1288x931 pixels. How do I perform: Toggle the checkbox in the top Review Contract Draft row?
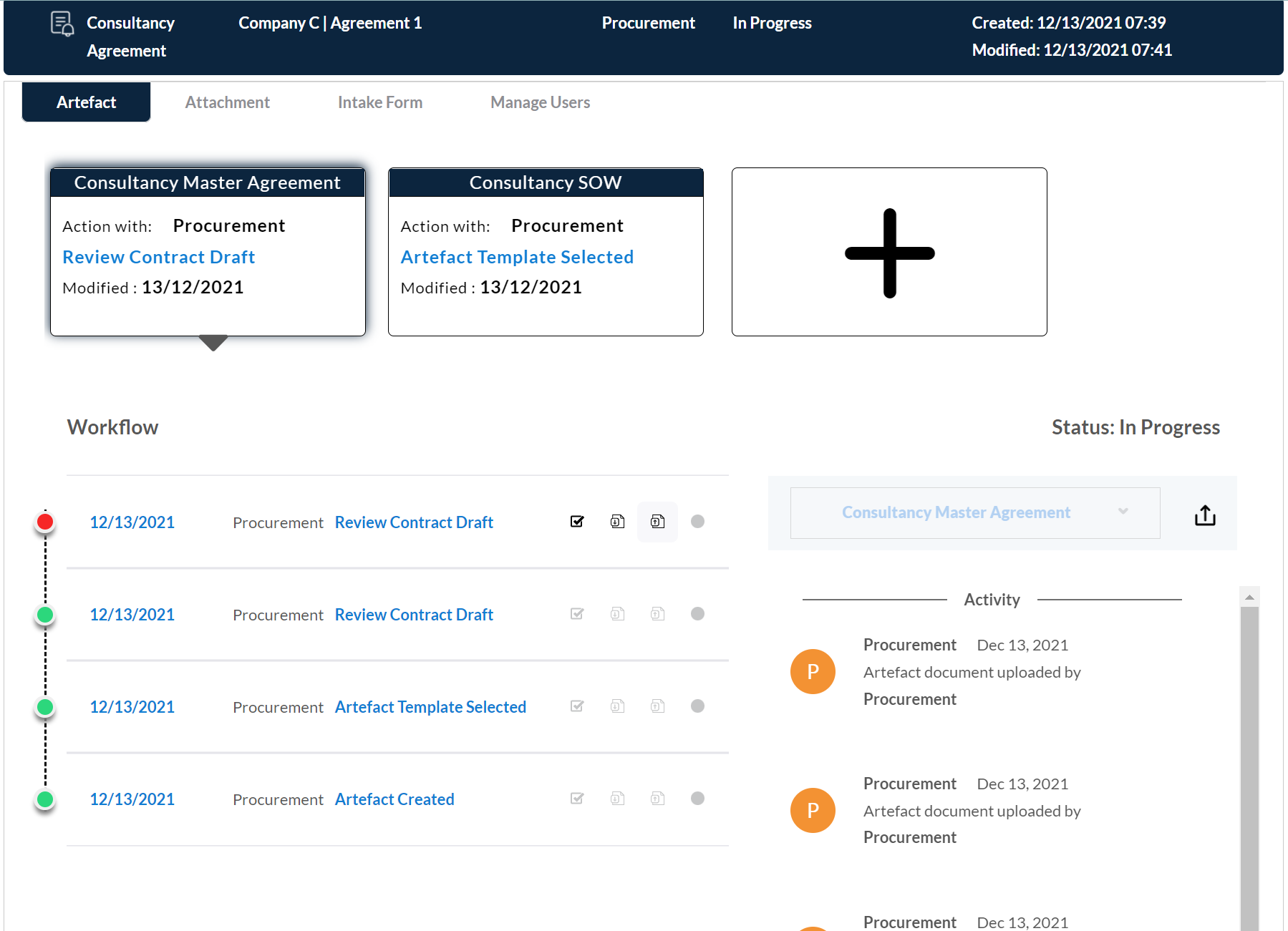[577, 522]
